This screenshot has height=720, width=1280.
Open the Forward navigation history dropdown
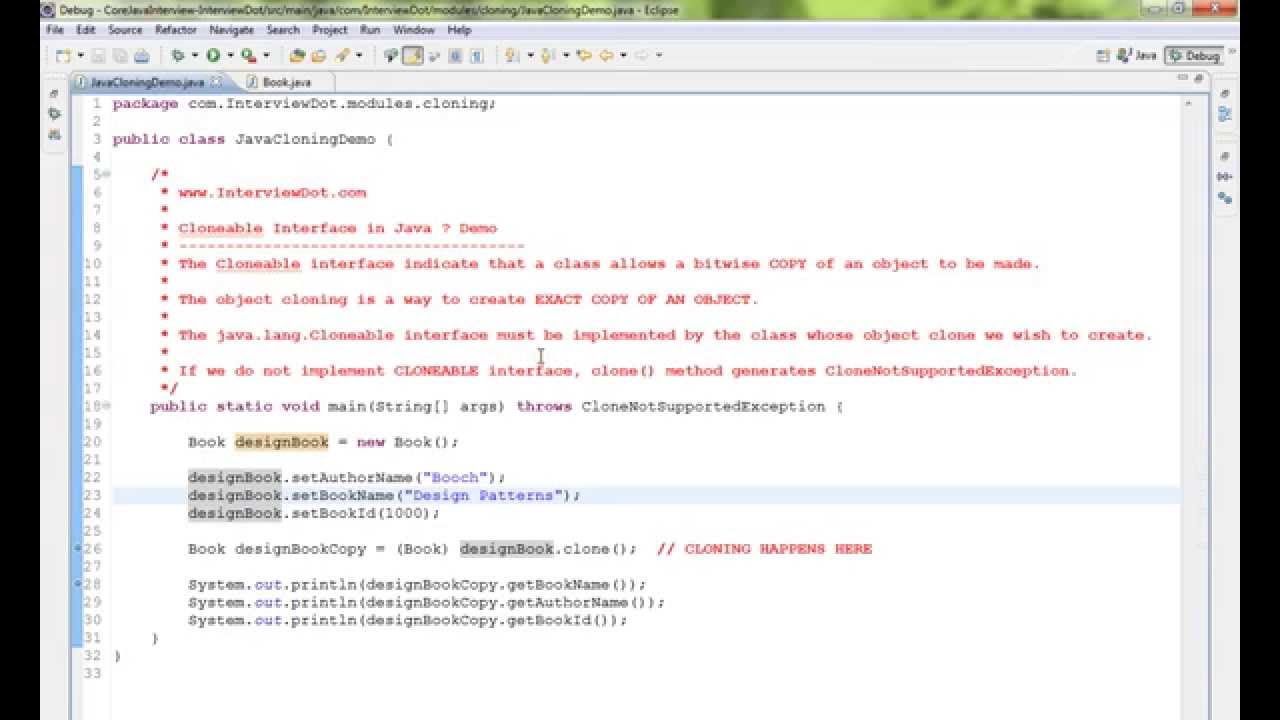659,55
